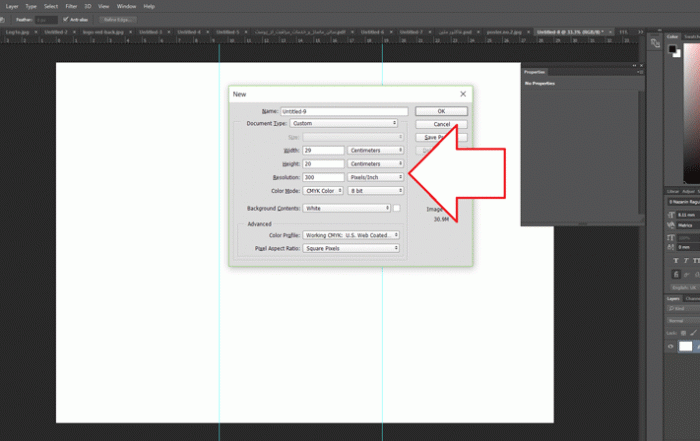Click the lock image pixels brush icon

pos(693,333)
